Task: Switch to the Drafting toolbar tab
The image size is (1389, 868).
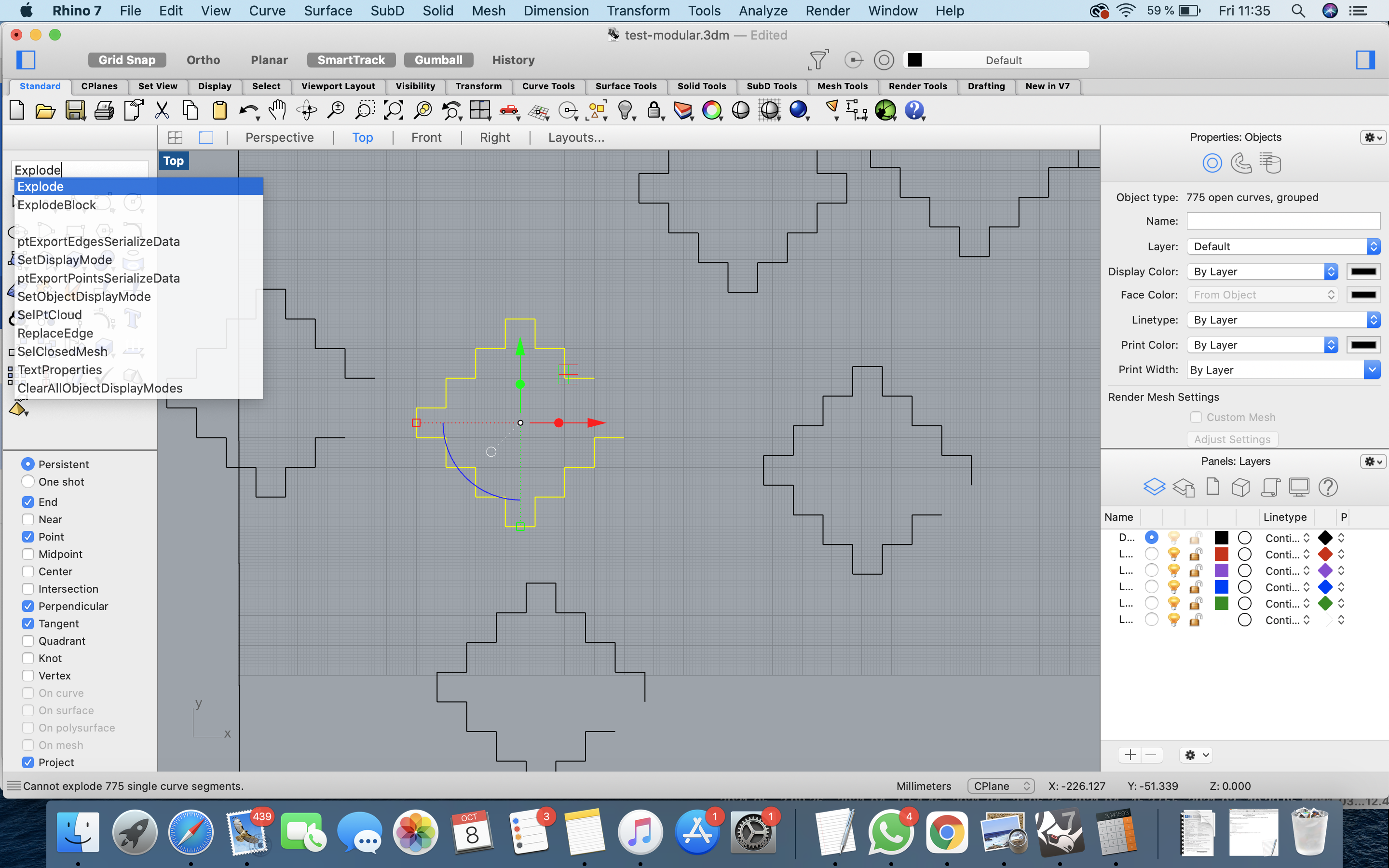Action: coord(986,86)
